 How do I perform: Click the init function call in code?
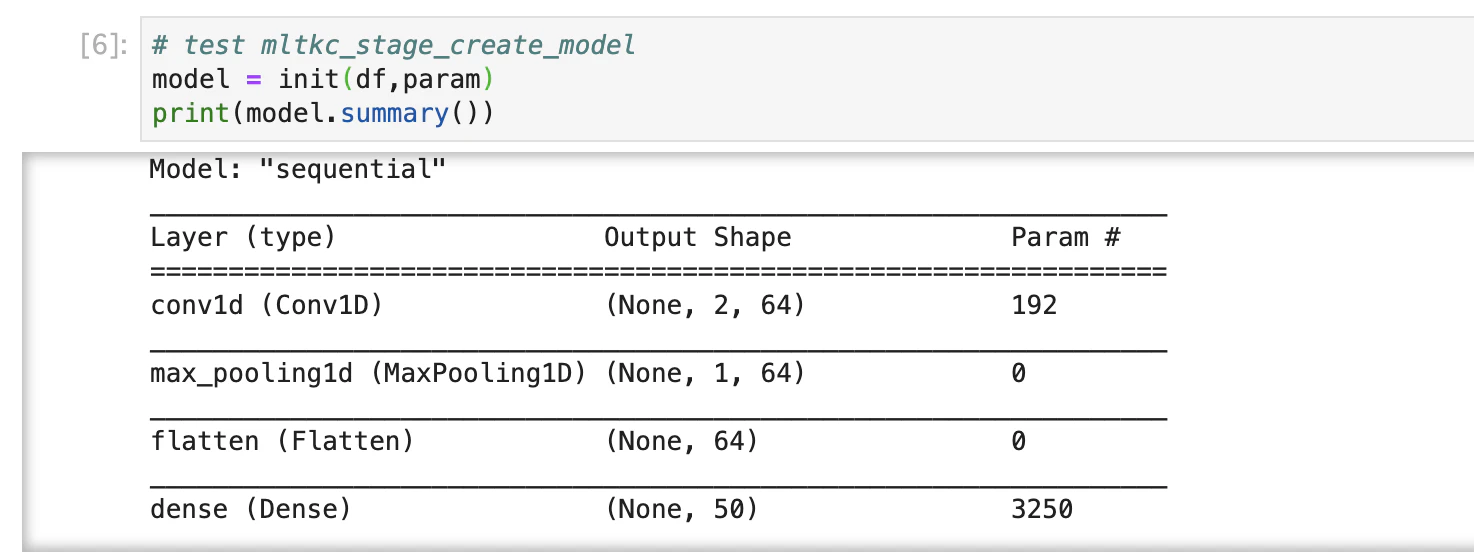[309, 79]
